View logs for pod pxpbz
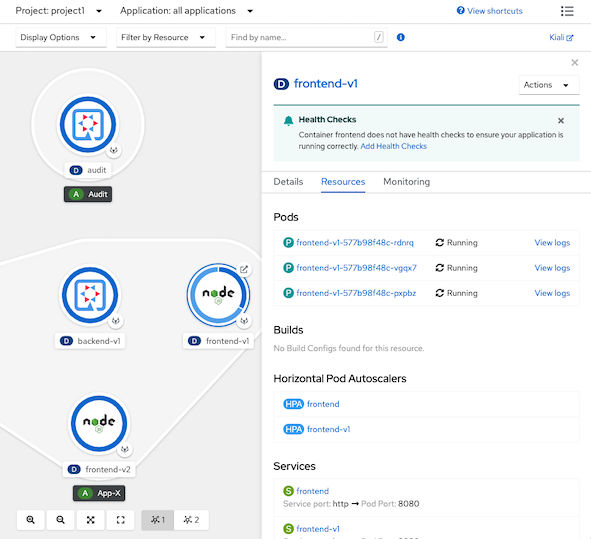Viewport: 591px width, 539px height. [x=552, y=293]
